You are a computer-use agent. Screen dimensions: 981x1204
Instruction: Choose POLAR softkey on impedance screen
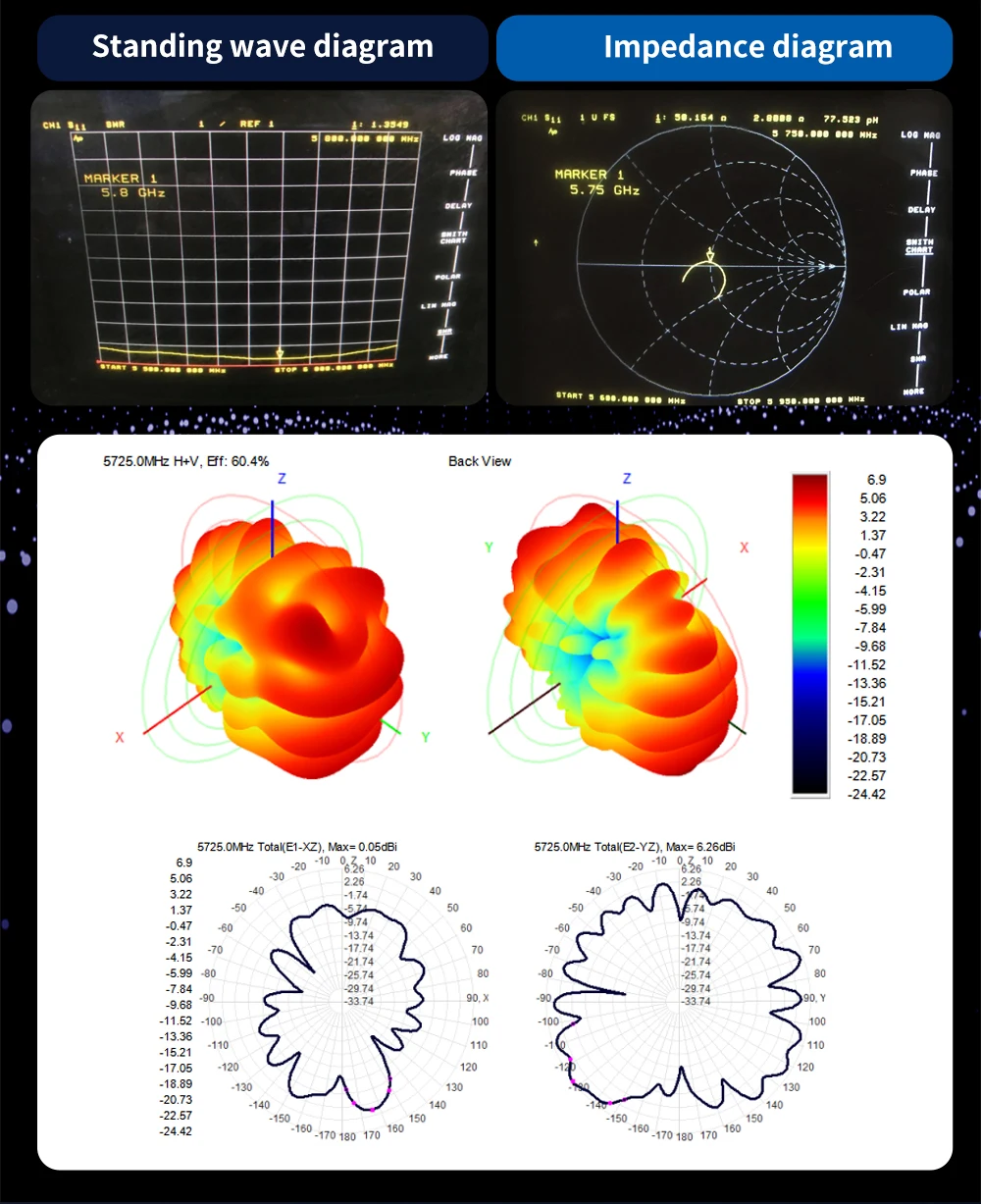click(x=917, y=292)
